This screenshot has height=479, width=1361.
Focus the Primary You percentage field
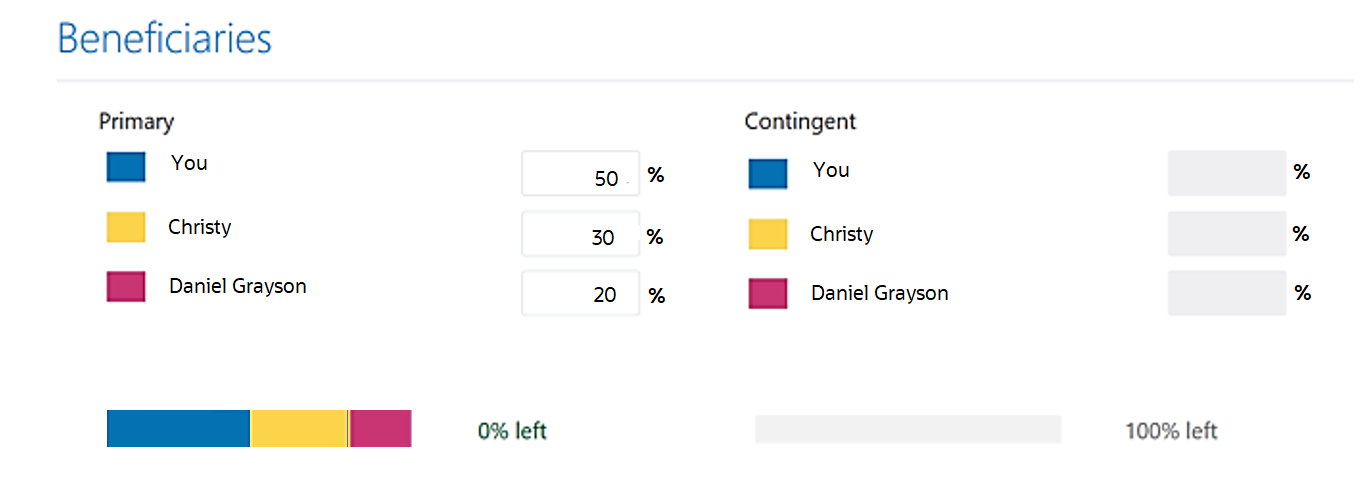coord(580,176)
